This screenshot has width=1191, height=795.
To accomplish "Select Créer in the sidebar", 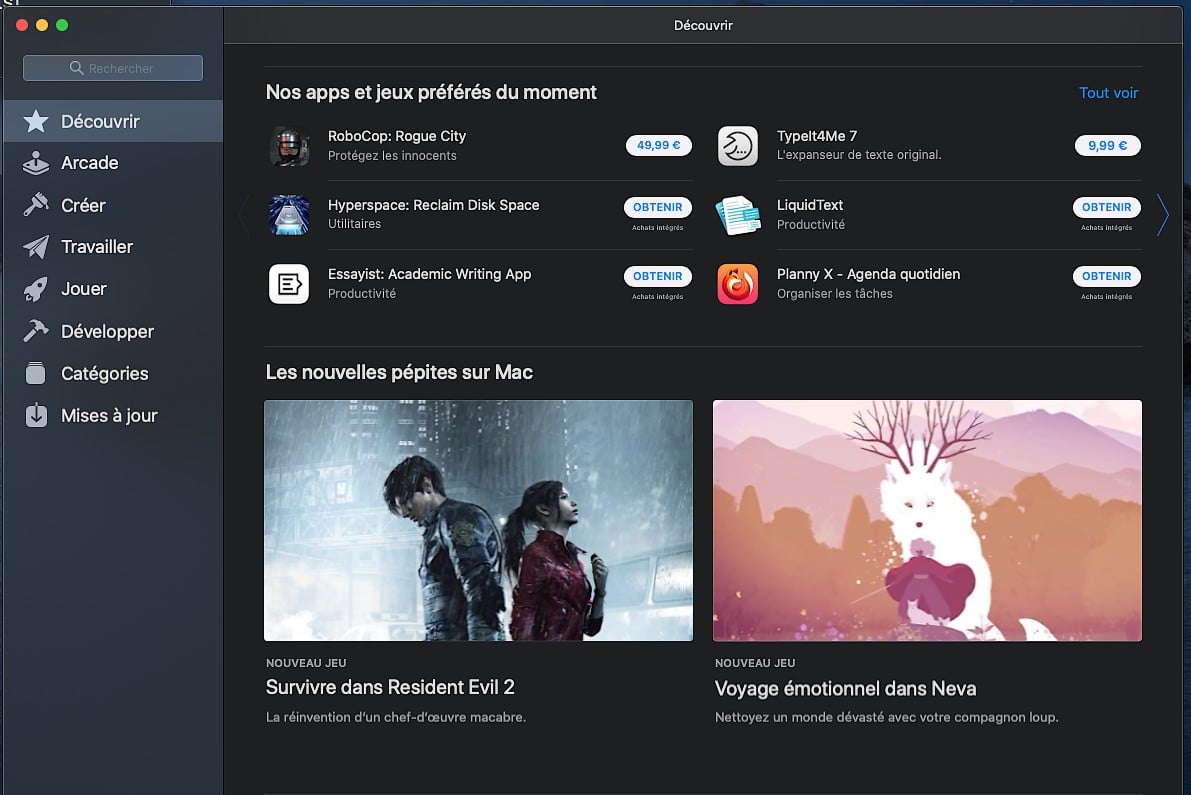I will click(113, 205).
